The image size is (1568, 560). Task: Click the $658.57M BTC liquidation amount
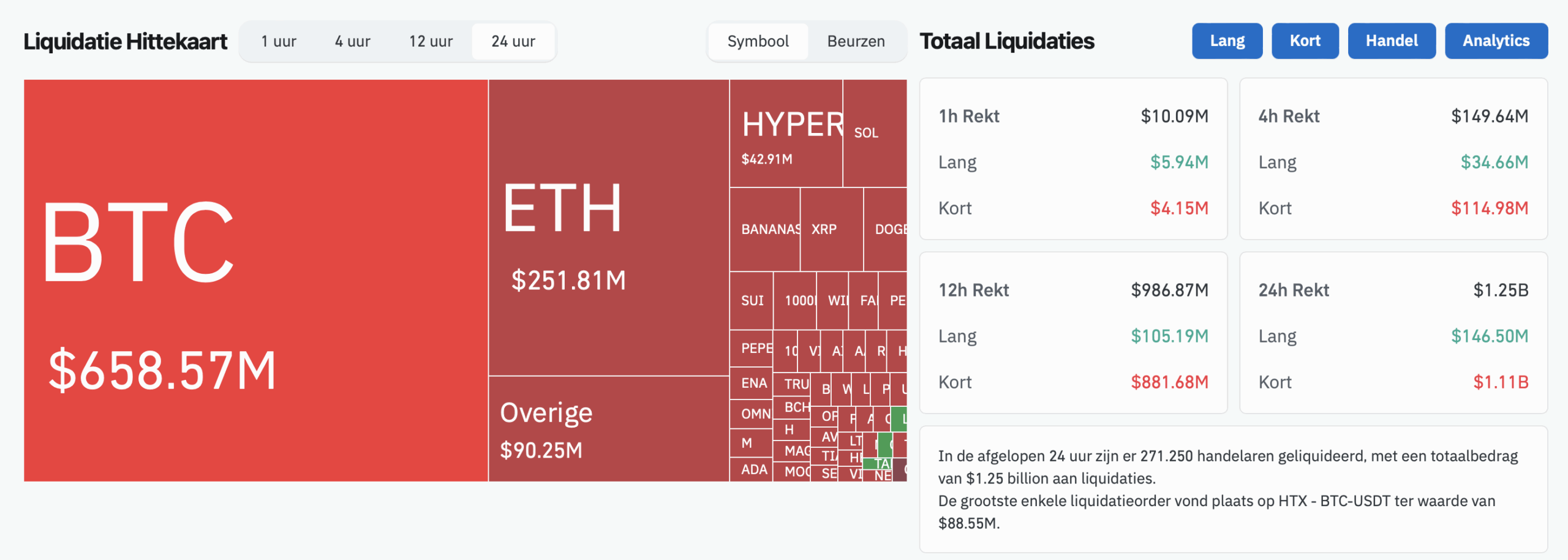pyautogui.click(x=162, y=370)
